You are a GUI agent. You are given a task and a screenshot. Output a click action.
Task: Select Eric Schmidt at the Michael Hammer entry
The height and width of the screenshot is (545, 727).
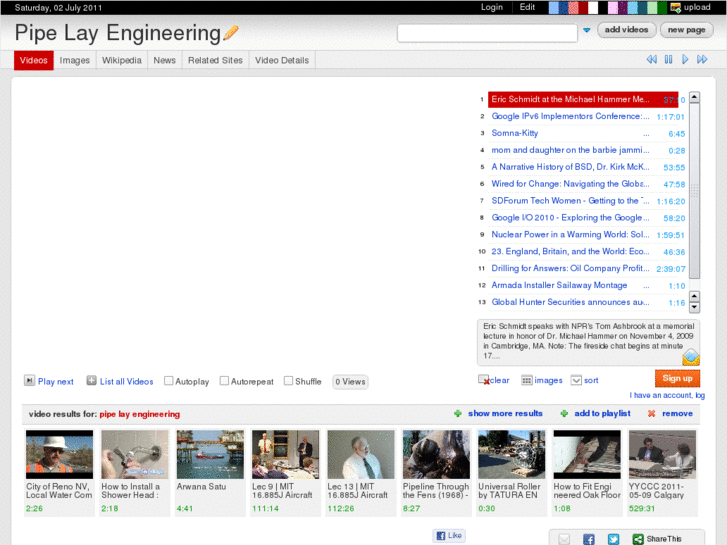(583, 99)
